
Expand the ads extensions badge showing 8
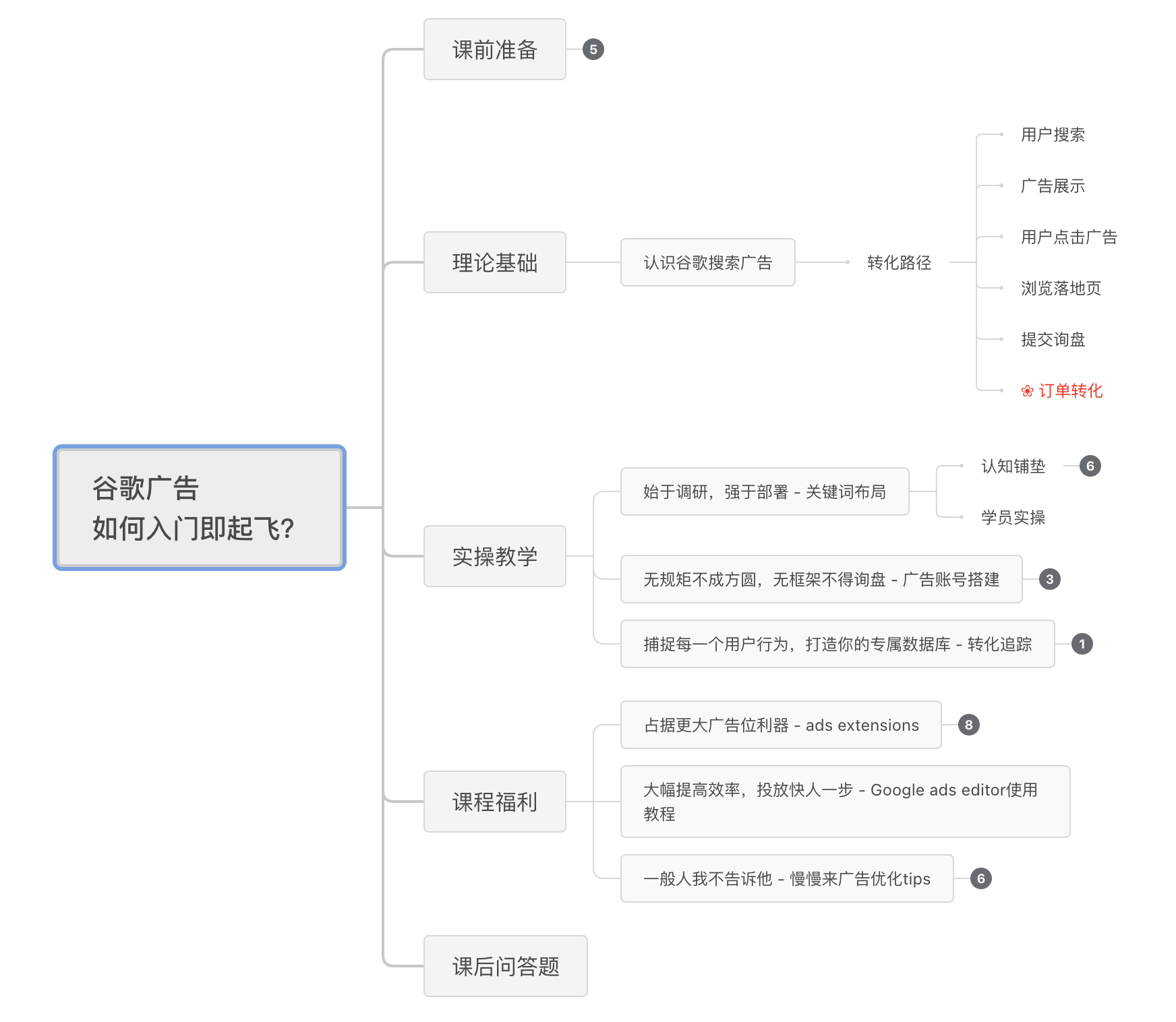pos(968,725)
